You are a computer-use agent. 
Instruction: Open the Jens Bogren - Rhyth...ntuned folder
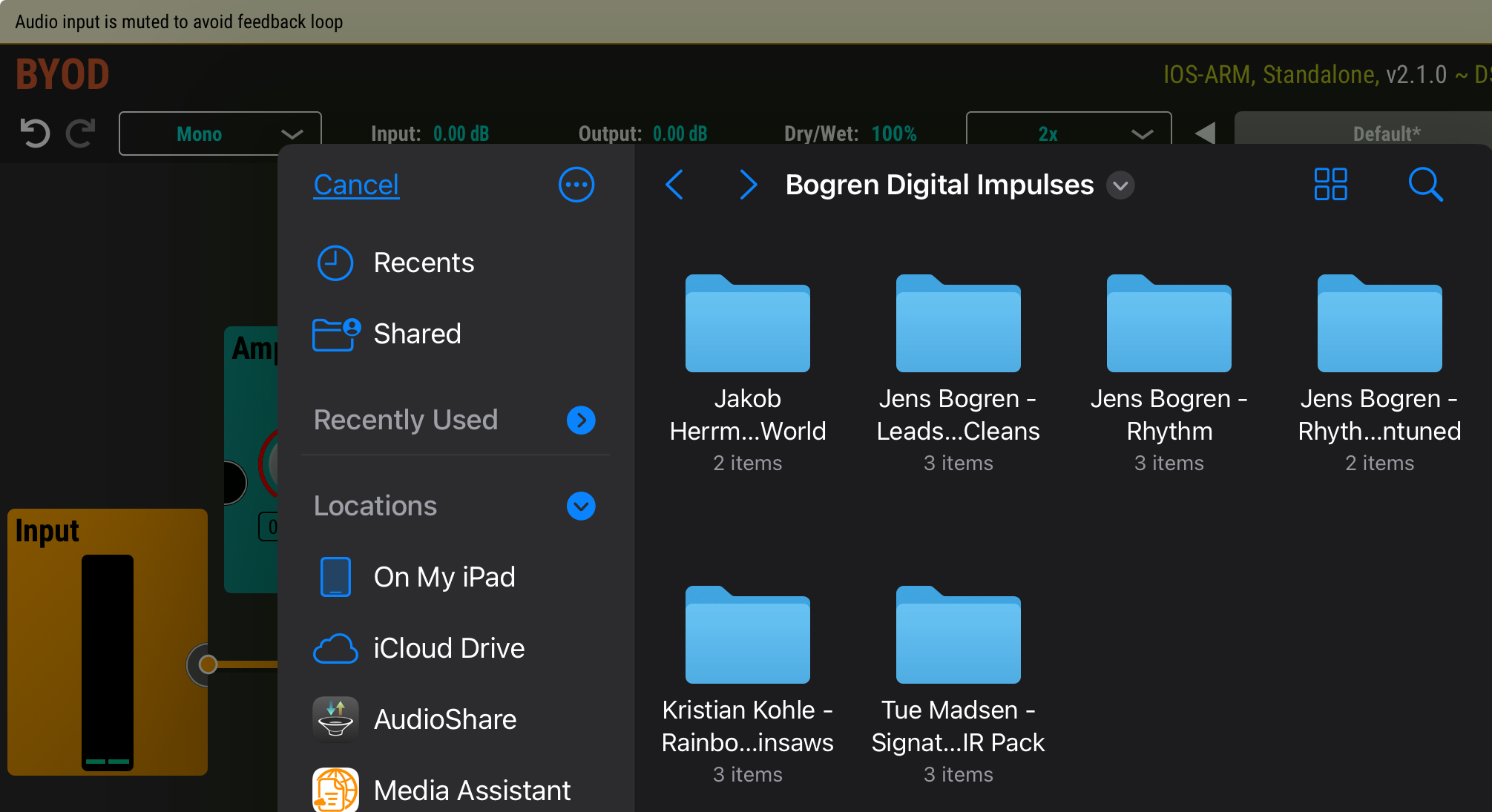[x=1380, y=374]
